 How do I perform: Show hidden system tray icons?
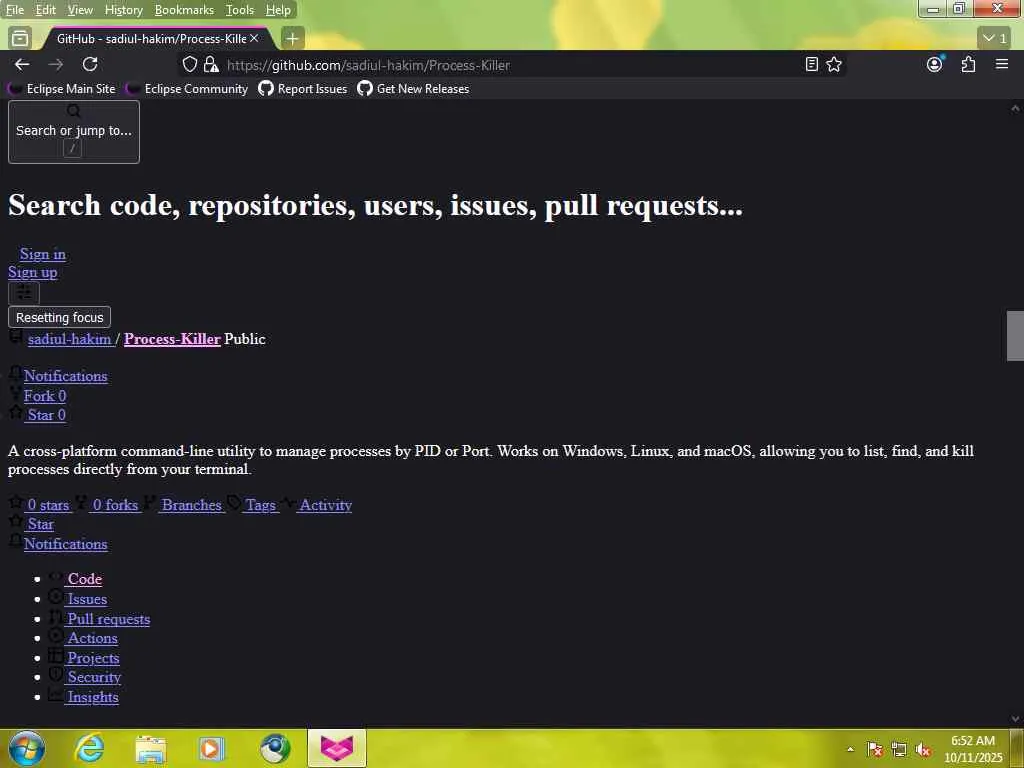coord(850,750)
